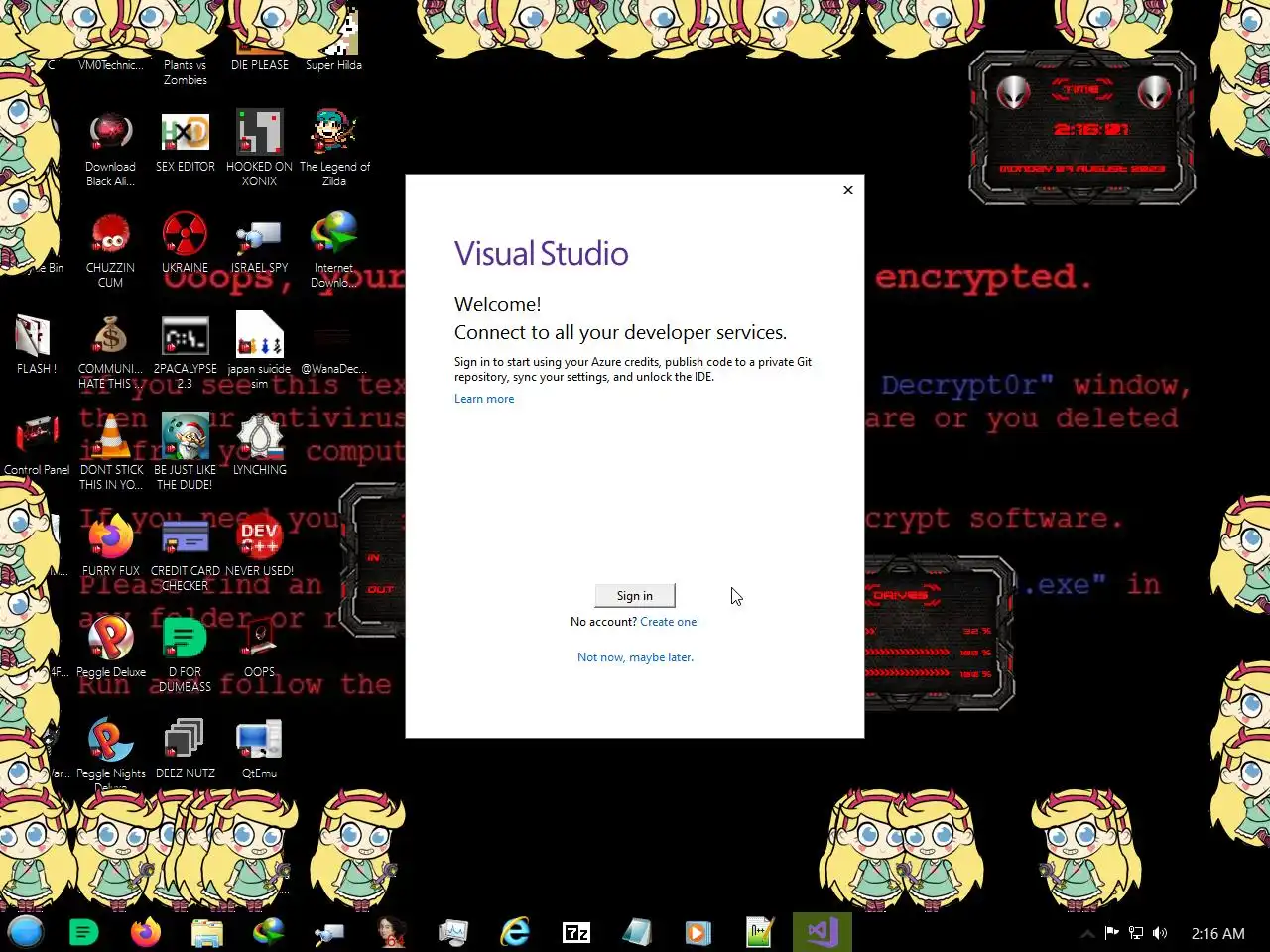Select the FLASH ! desktop icon
The height and width of the screenshot is (952, 1270).
(x=36, y=344)
